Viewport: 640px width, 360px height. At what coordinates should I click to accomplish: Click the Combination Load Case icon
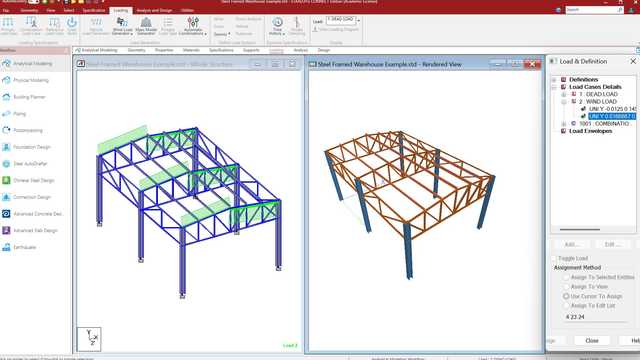pyautogui.click(x=31, y=22)
